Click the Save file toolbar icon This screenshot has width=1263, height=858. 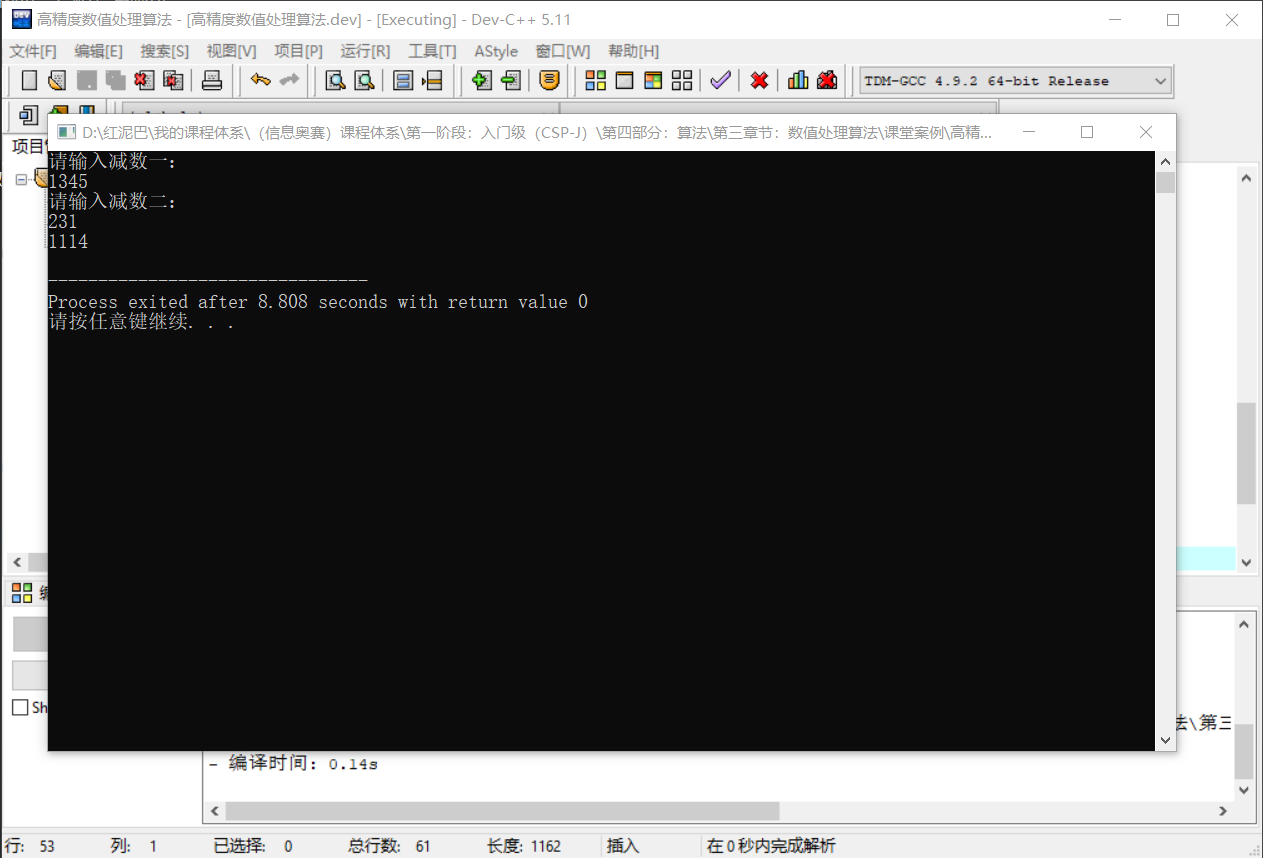(87, 81)
